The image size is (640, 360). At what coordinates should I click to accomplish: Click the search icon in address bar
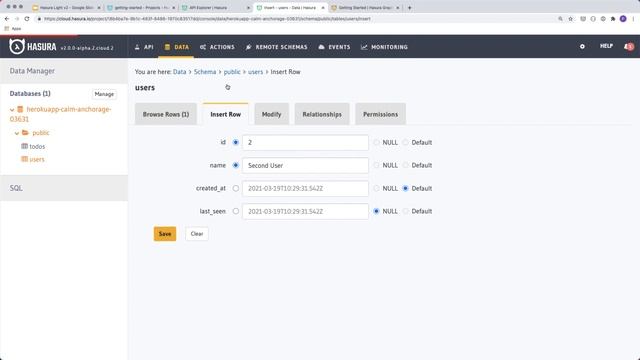point(560,19)
